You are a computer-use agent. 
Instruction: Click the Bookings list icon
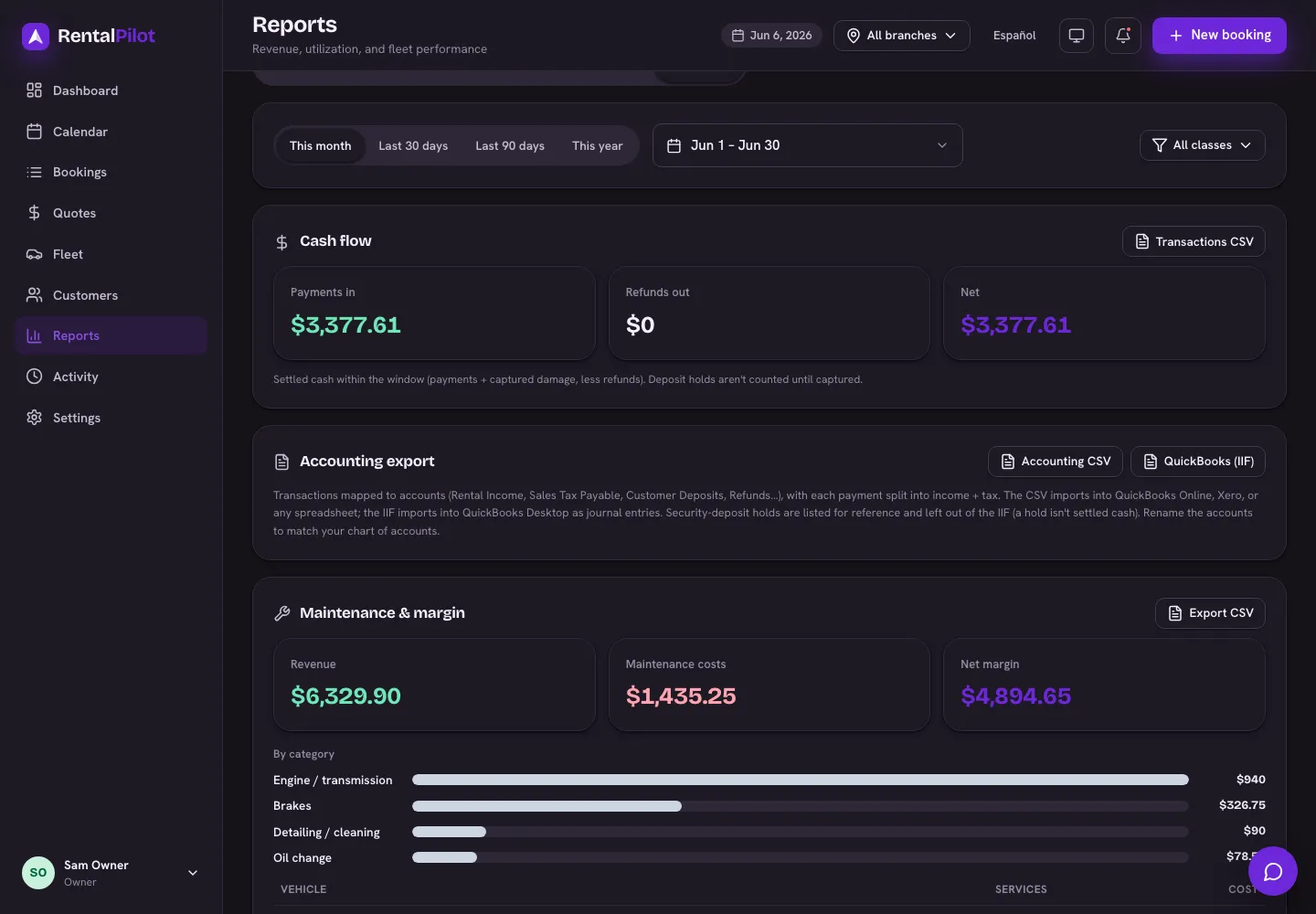tap(34, 172)
